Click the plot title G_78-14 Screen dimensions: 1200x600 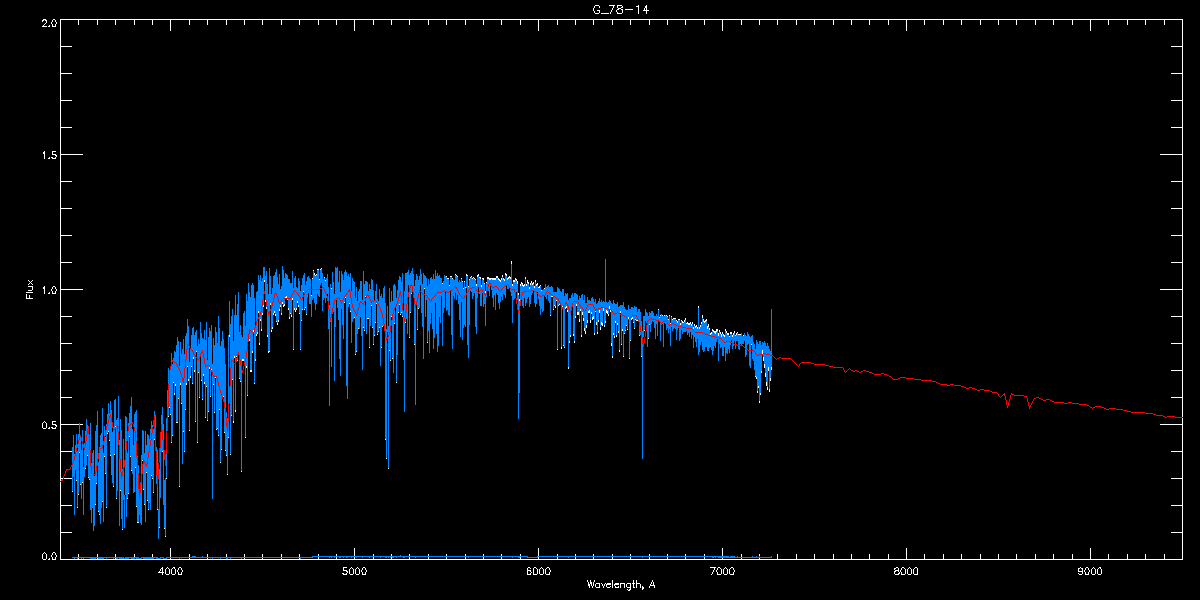pyautogui.click(x=620, y=9)
